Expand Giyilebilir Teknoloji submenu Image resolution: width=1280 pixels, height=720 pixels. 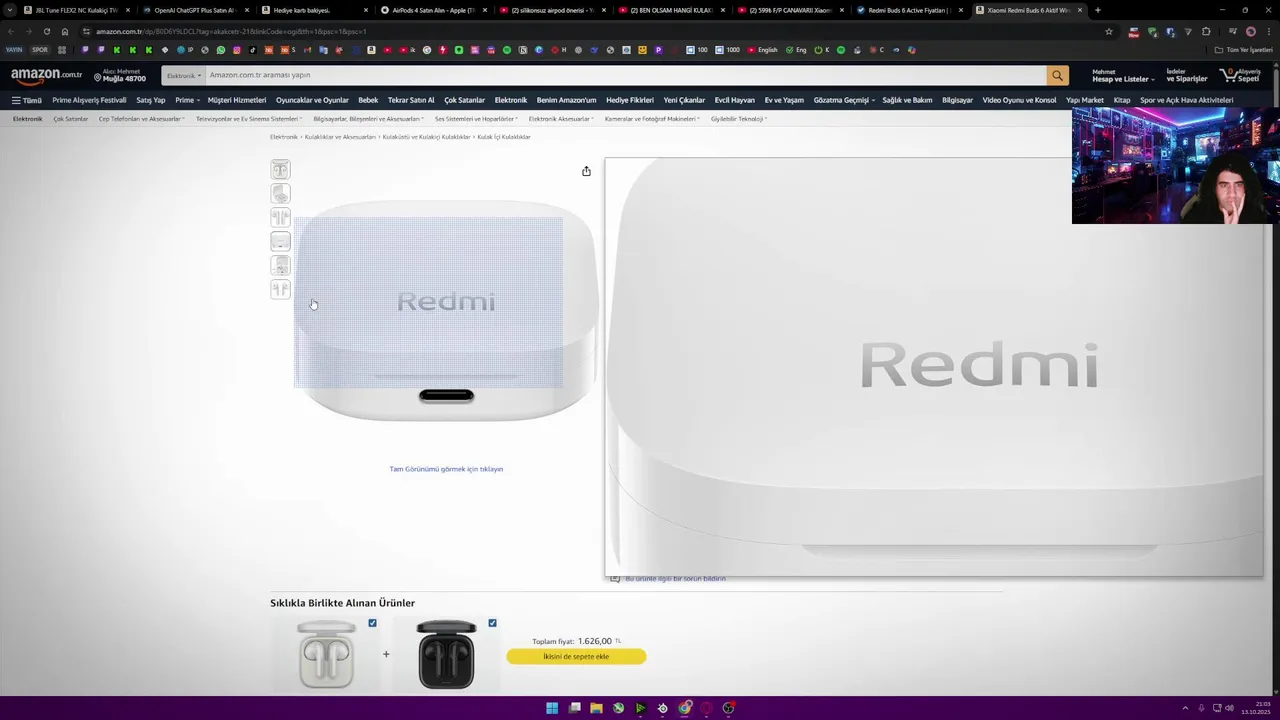(x=739, y=119)
